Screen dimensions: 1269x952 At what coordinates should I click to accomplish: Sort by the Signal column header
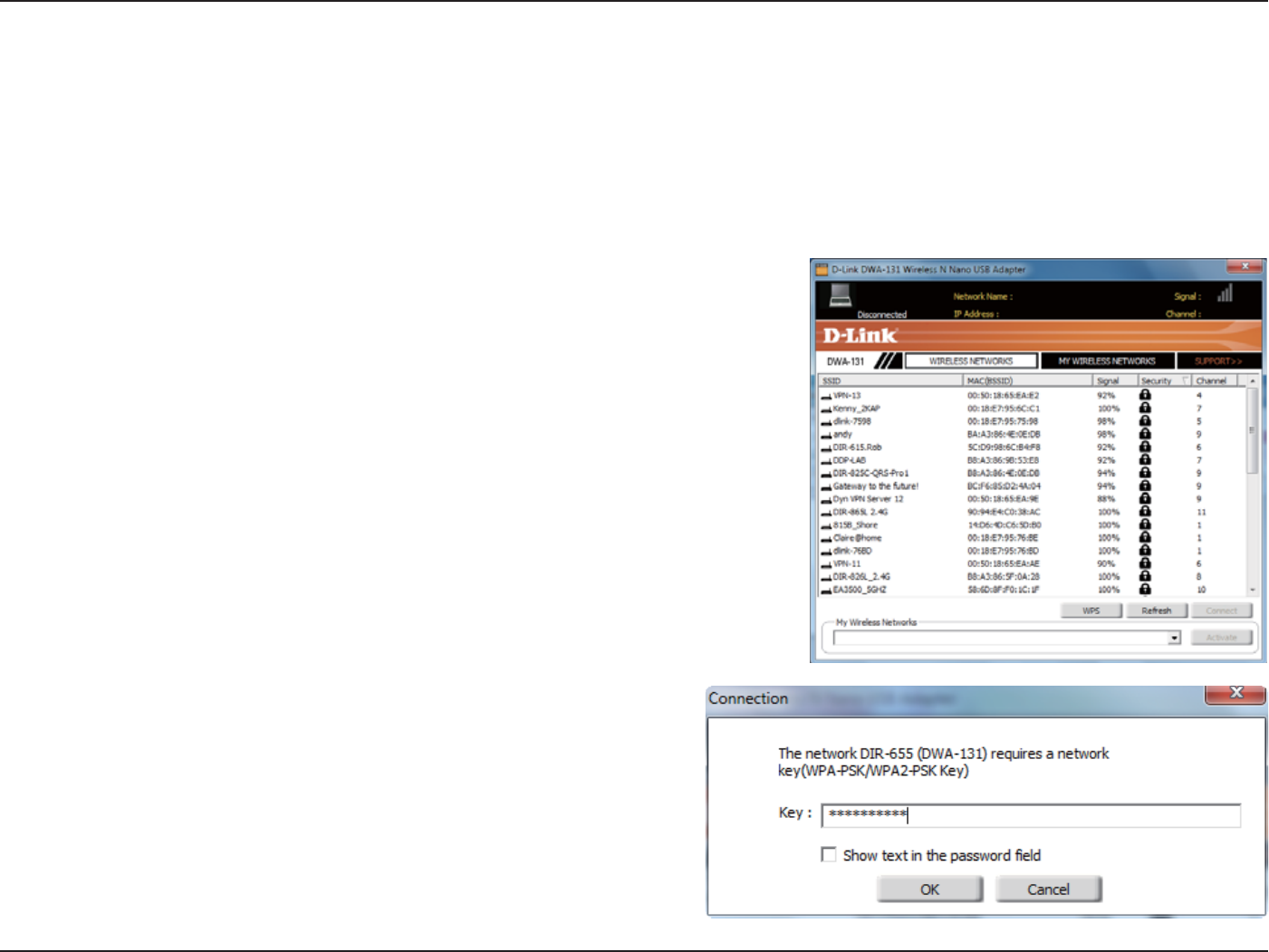coord(1115,380)
